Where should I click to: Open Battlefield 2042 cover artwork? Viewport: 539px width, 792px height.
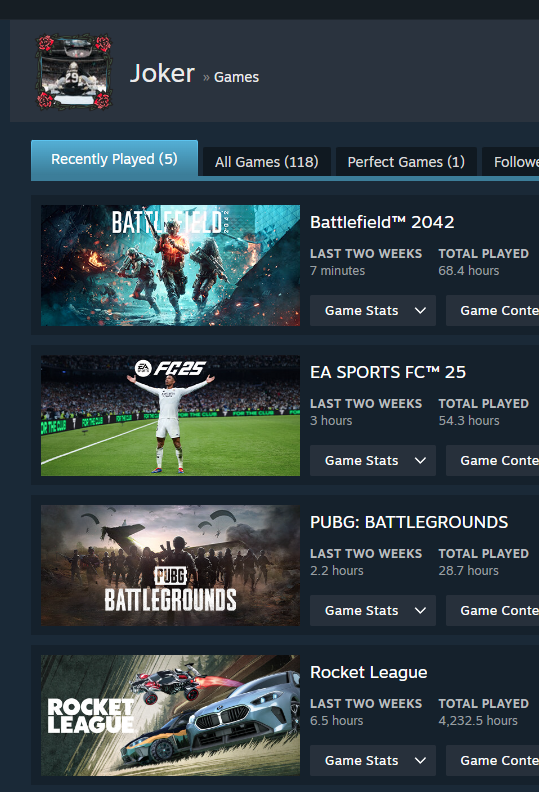[170, 265]
